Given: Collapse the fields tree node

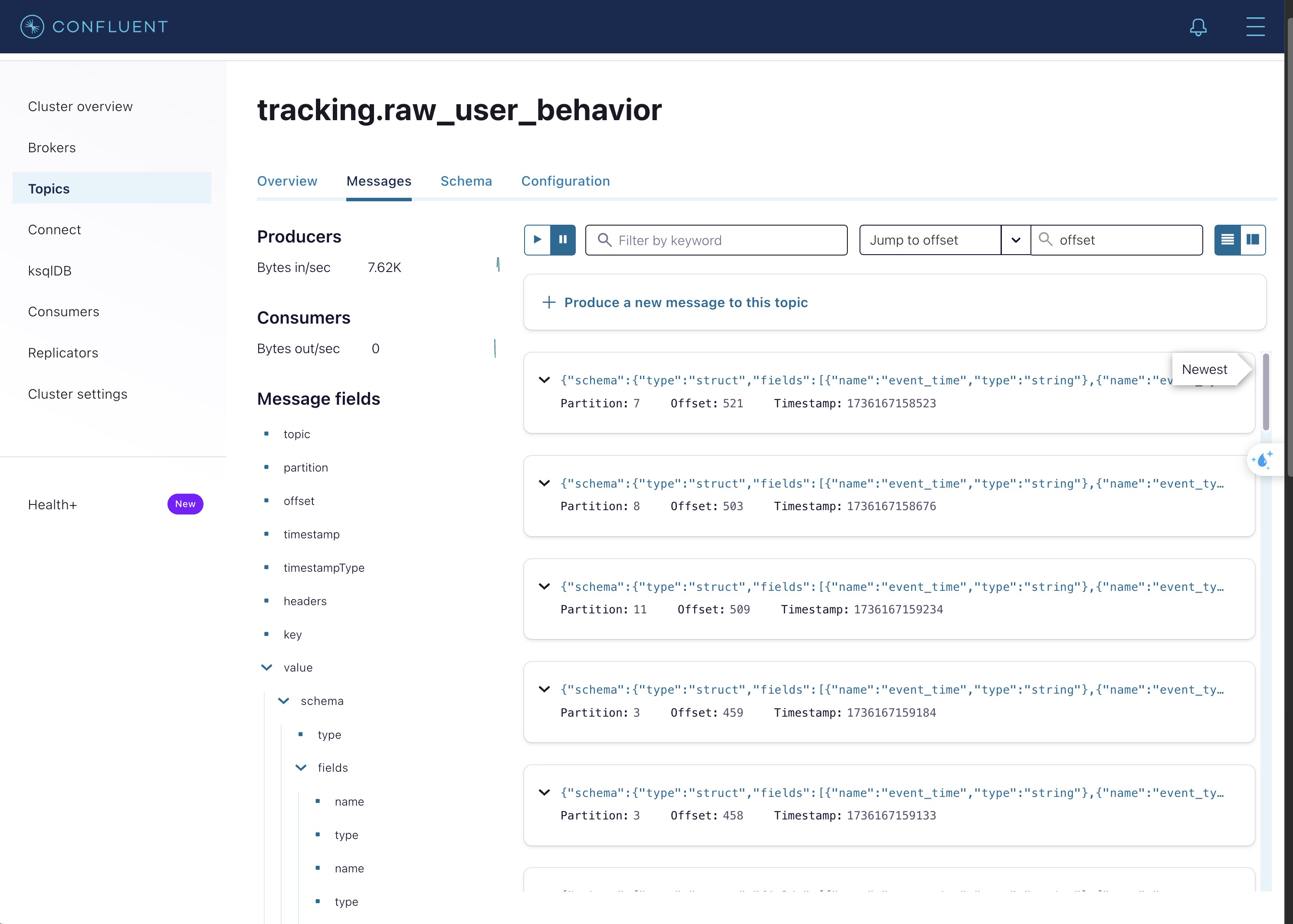Looking at the screenshot, I should coord(301,767).
